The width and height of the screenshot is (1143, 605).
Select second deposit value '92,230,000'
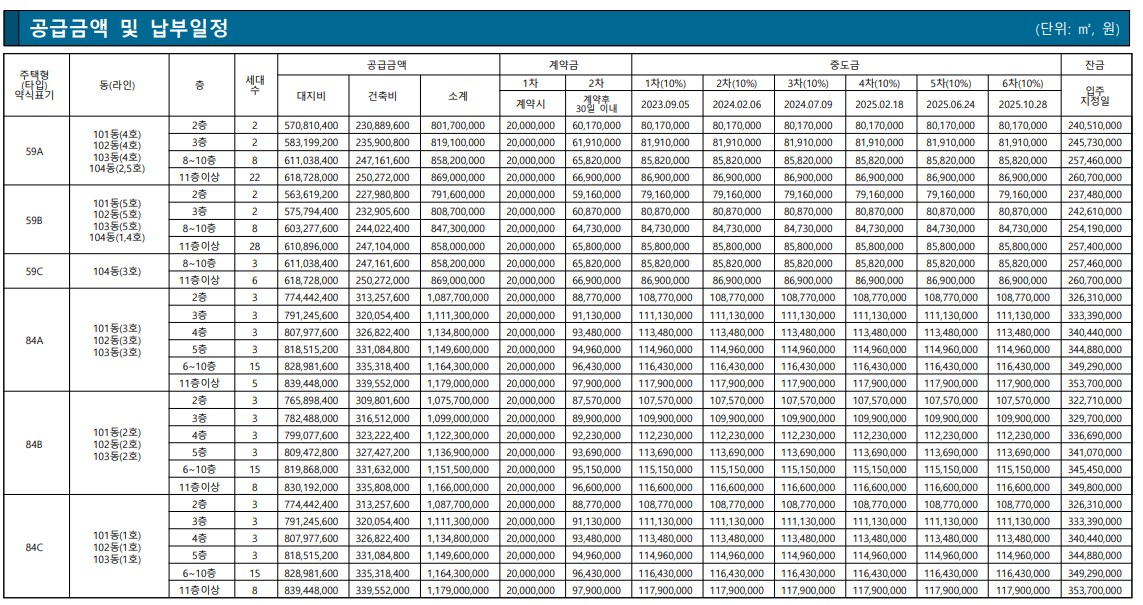click(597, 435)
